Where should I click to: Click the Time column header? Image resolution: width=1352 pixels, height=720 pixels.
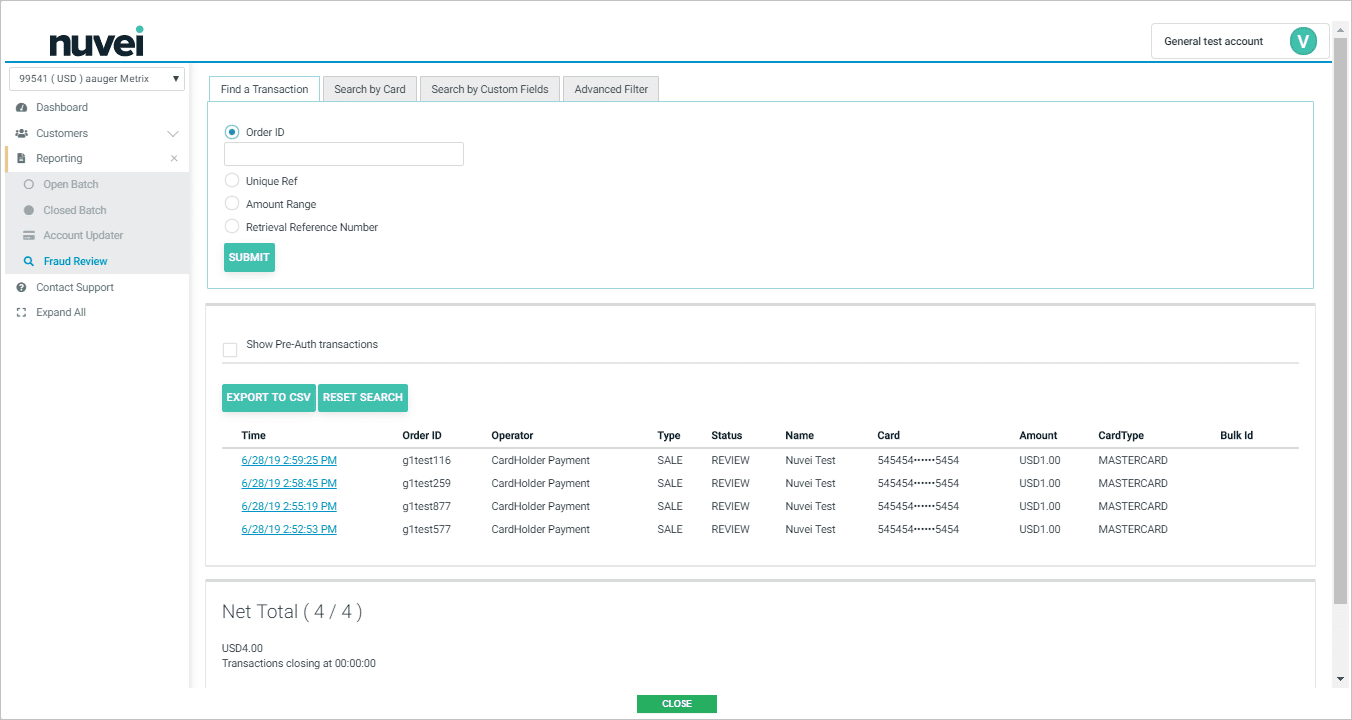(254, 436)
